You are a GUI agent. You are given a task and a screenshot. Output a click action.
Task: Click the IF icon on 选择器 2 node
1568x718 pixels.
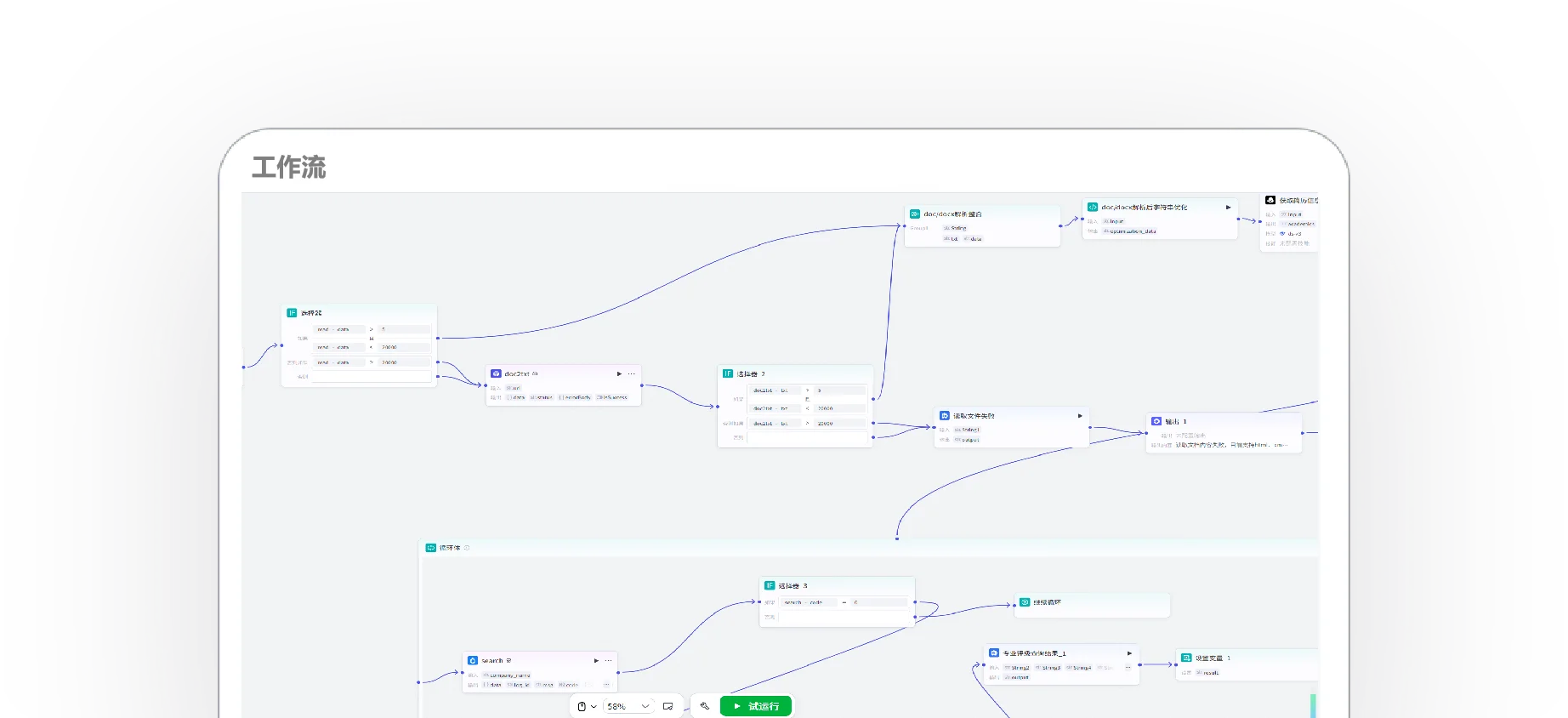[x=728, y=373]
